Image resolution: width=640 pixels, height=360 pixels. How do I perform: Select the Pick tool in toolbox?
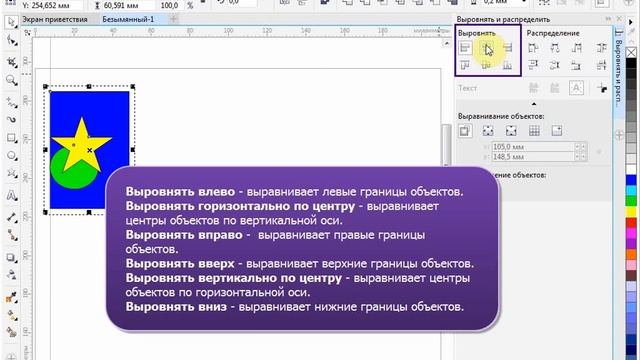coord(11,21)
